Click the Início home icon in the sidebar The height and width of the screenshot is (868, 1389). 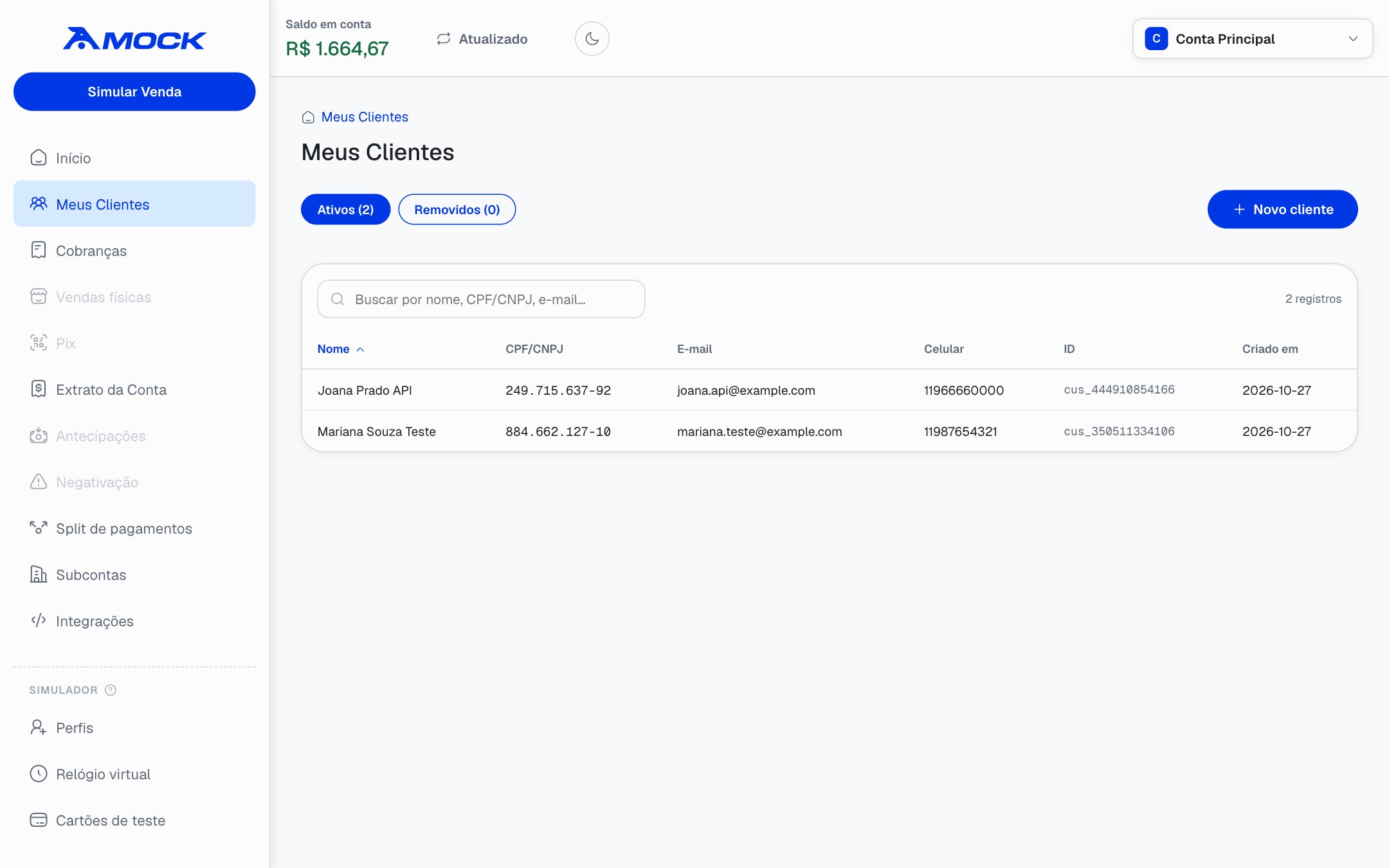[39, 158]
